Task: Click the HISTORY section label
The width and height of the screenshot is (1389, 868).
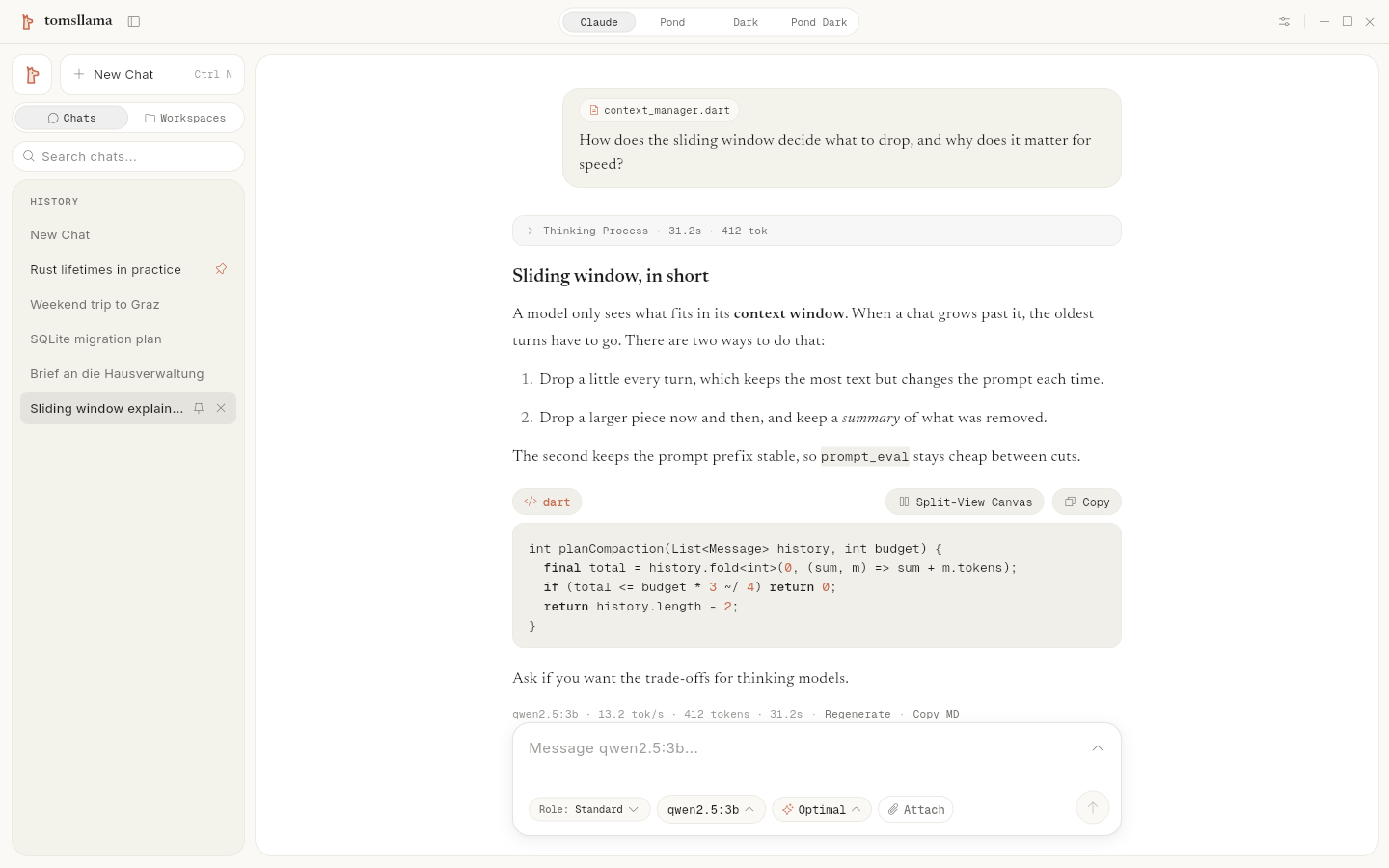Action: [54, 202]
